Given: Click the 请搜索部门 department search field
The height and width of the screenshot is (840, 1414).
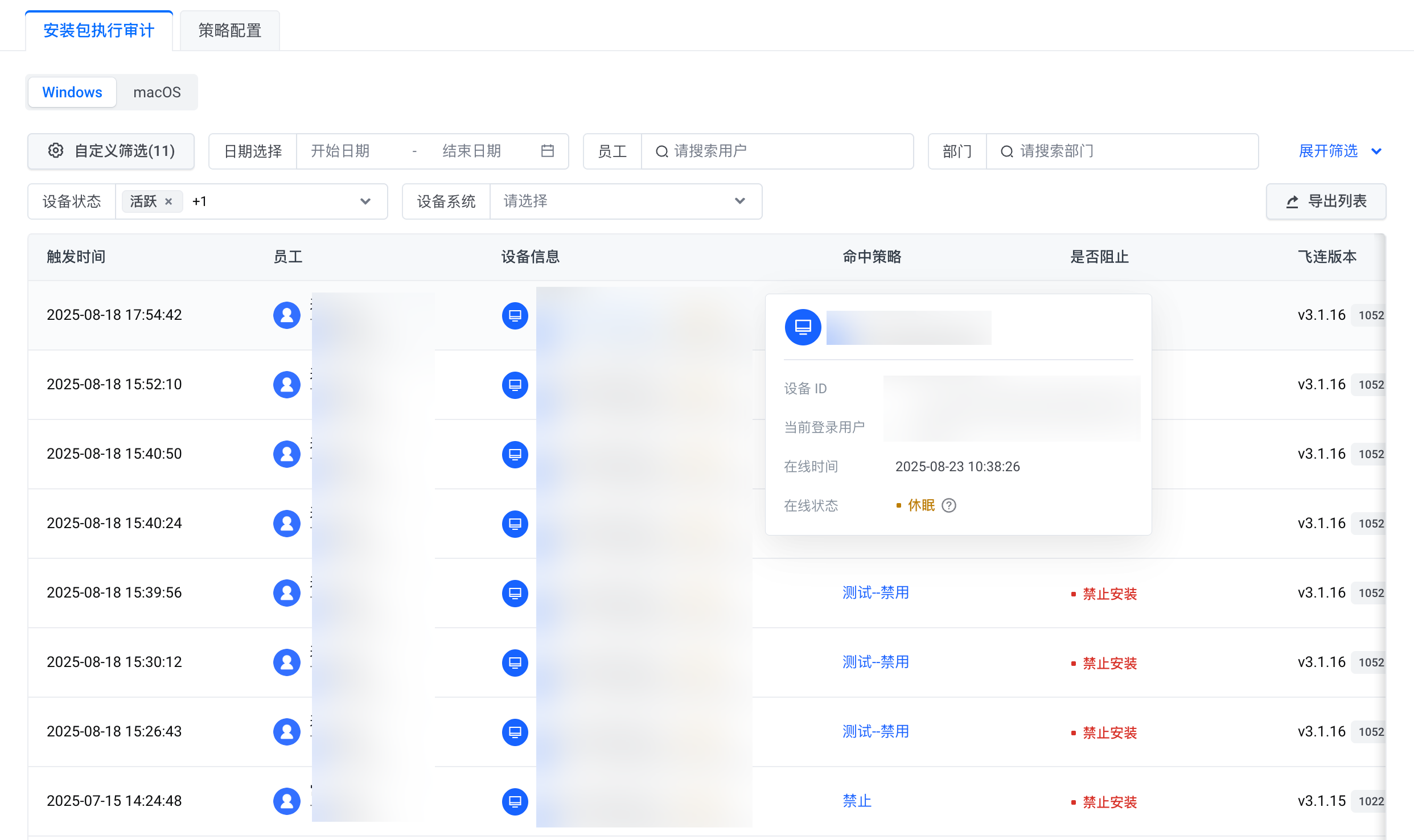Looking at the screenshot, I should pyautogui.click(x=1121, y=151).
